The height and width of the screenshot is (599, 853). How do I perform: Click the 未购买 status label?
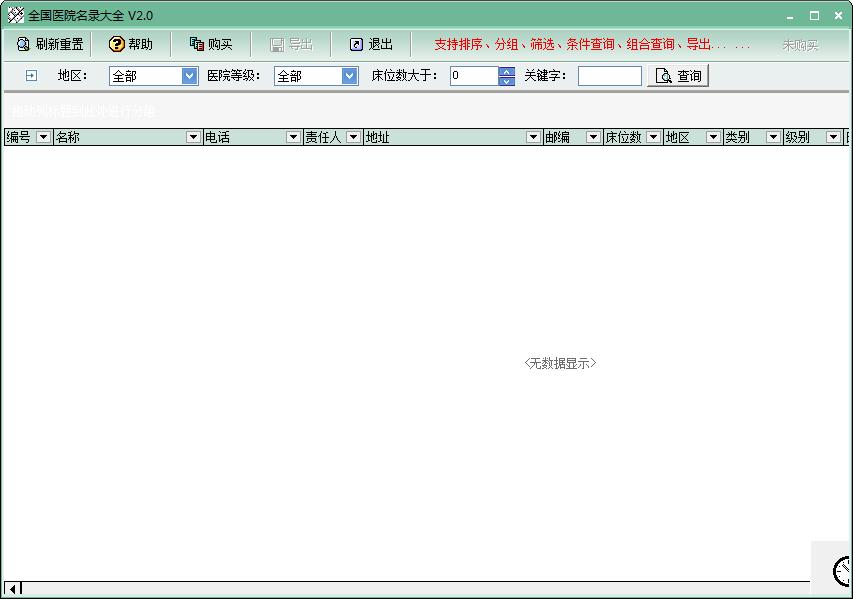click(x=799, y=45)
